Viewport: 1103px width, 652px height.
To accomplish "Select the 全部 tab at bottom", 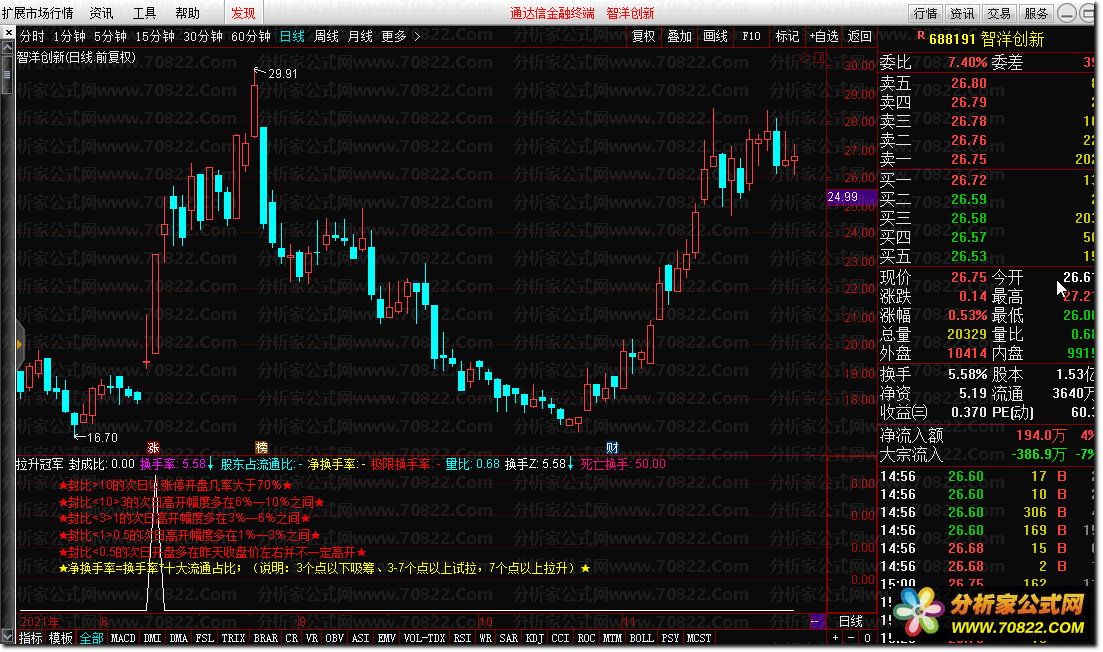I will coord(91,638).
